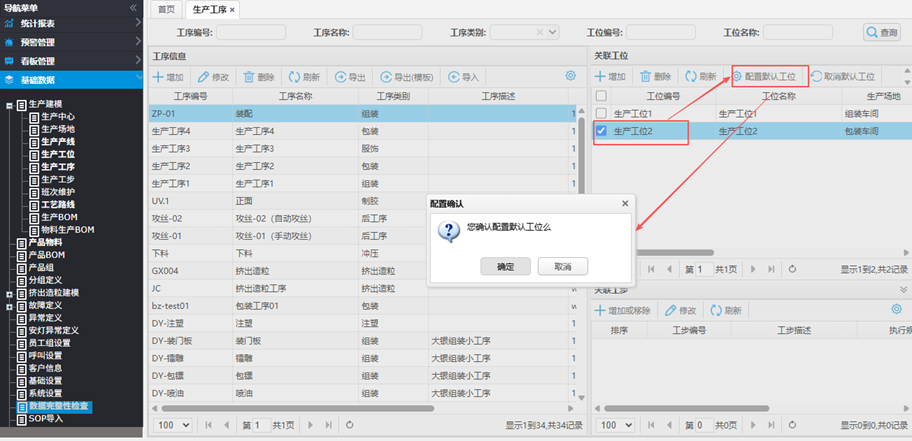Click 取消默认工位 button
The height and width of the screenshot is (441, 912).
click(843, 77)
